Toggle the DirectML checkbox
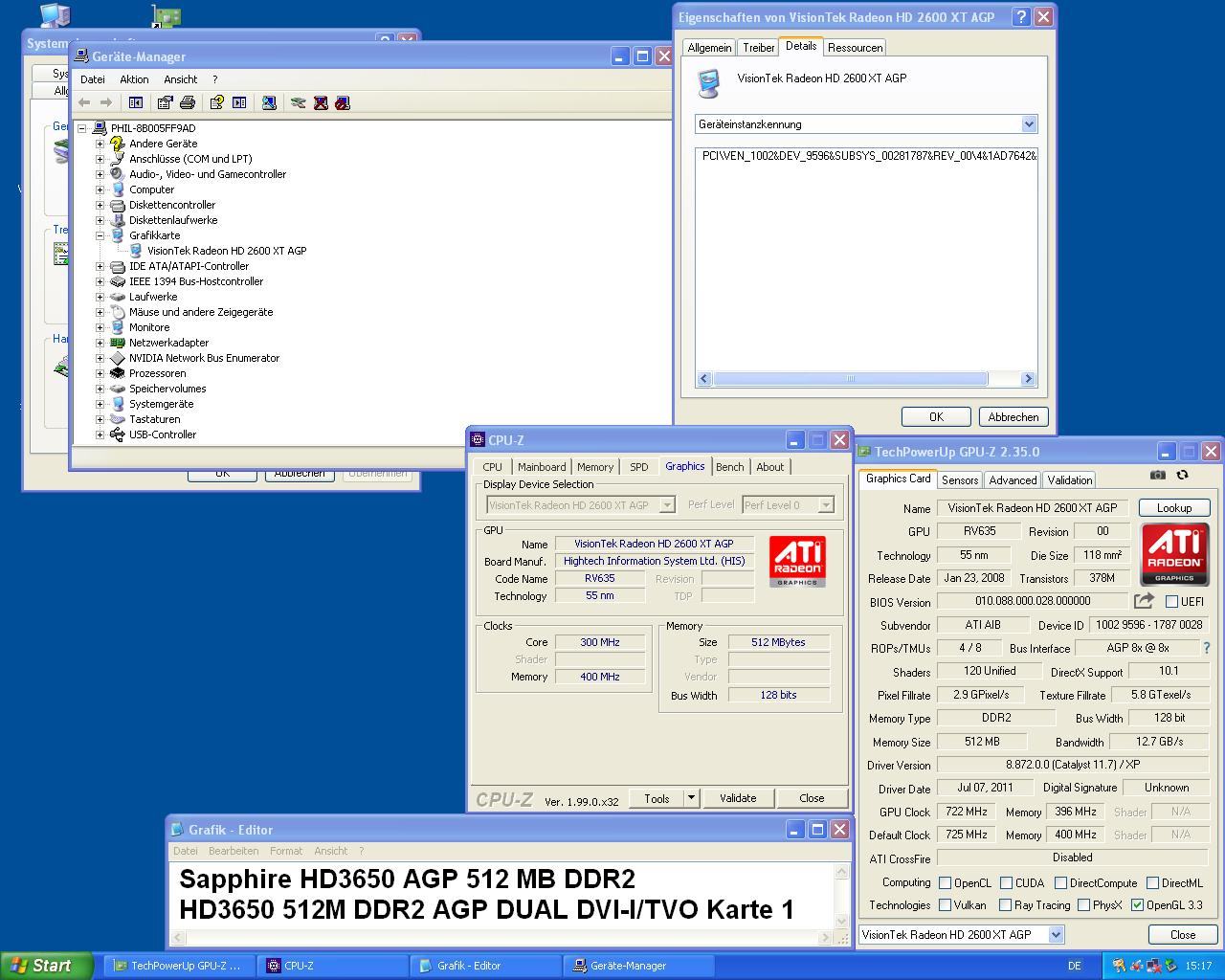Viewport: 1225px width, 980px height. [x=1153, y=883]
